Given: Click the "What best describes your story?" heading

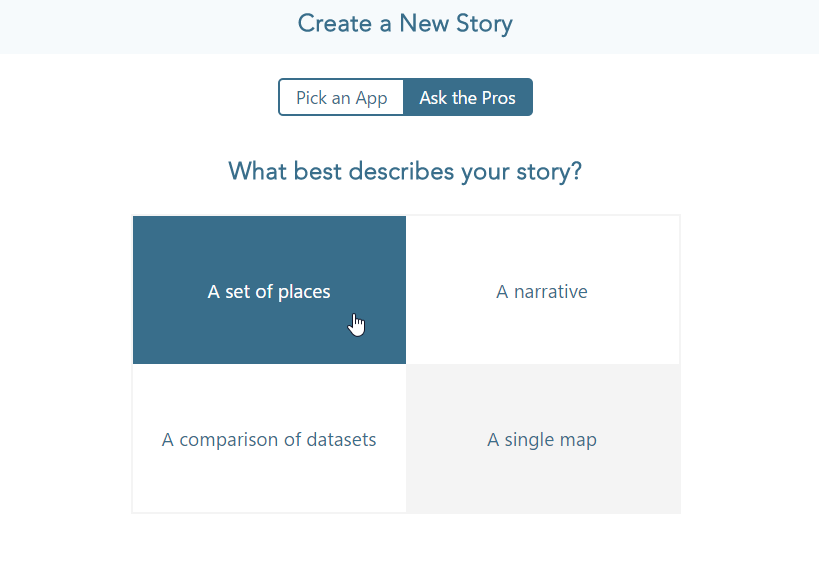Looking at the screenshot, I should click(405, 171).
